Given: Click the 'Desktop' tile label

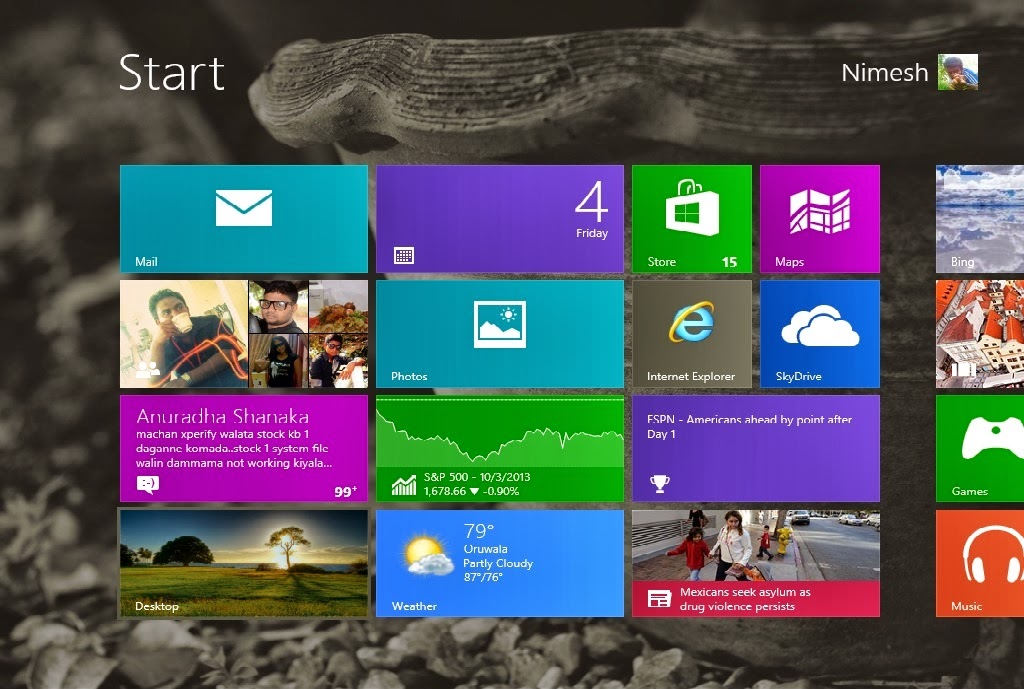Looking at the screenshot, I should 157,606.
